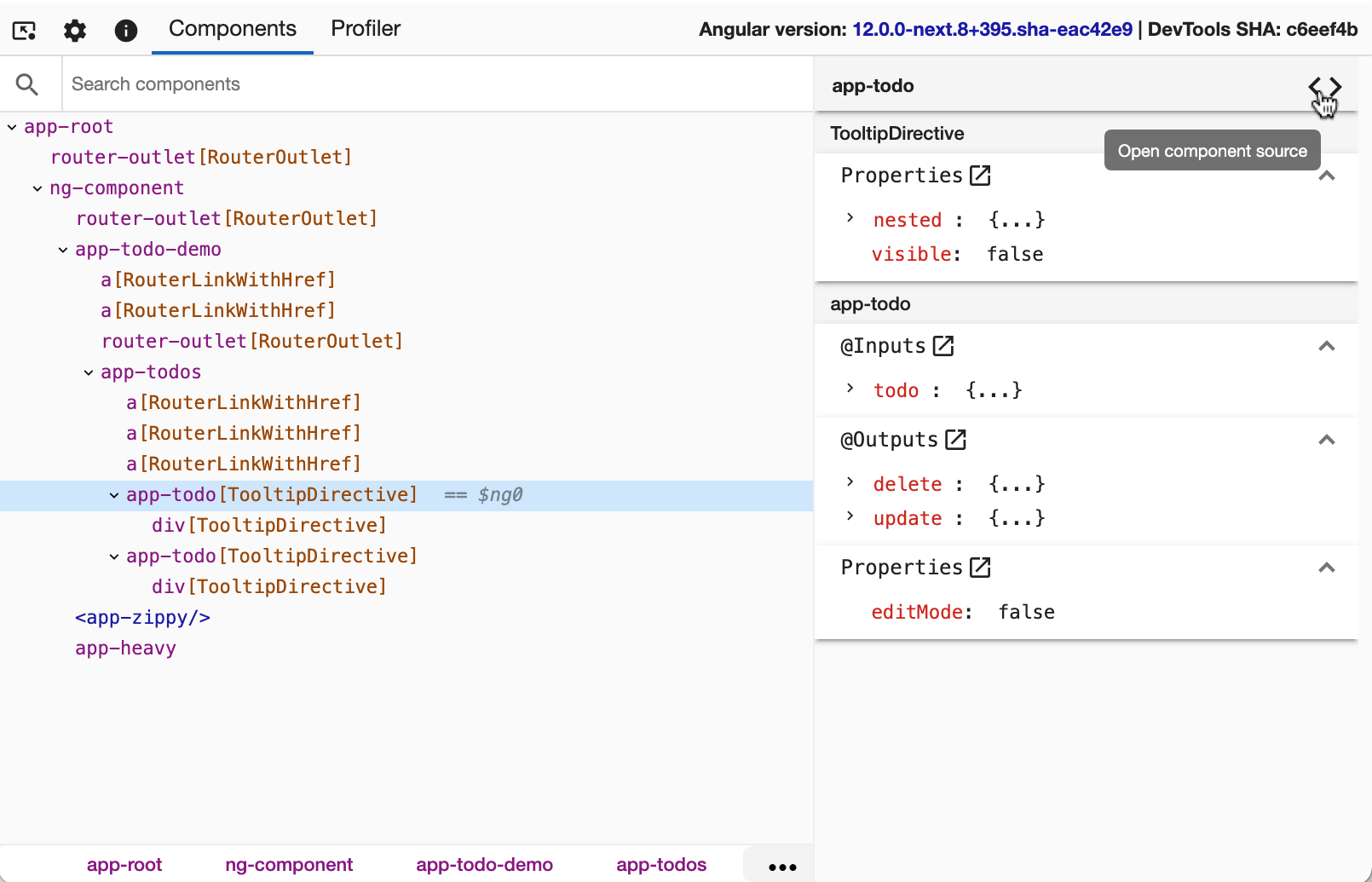Switch to the Profiler tab

(x=365, y=28)
